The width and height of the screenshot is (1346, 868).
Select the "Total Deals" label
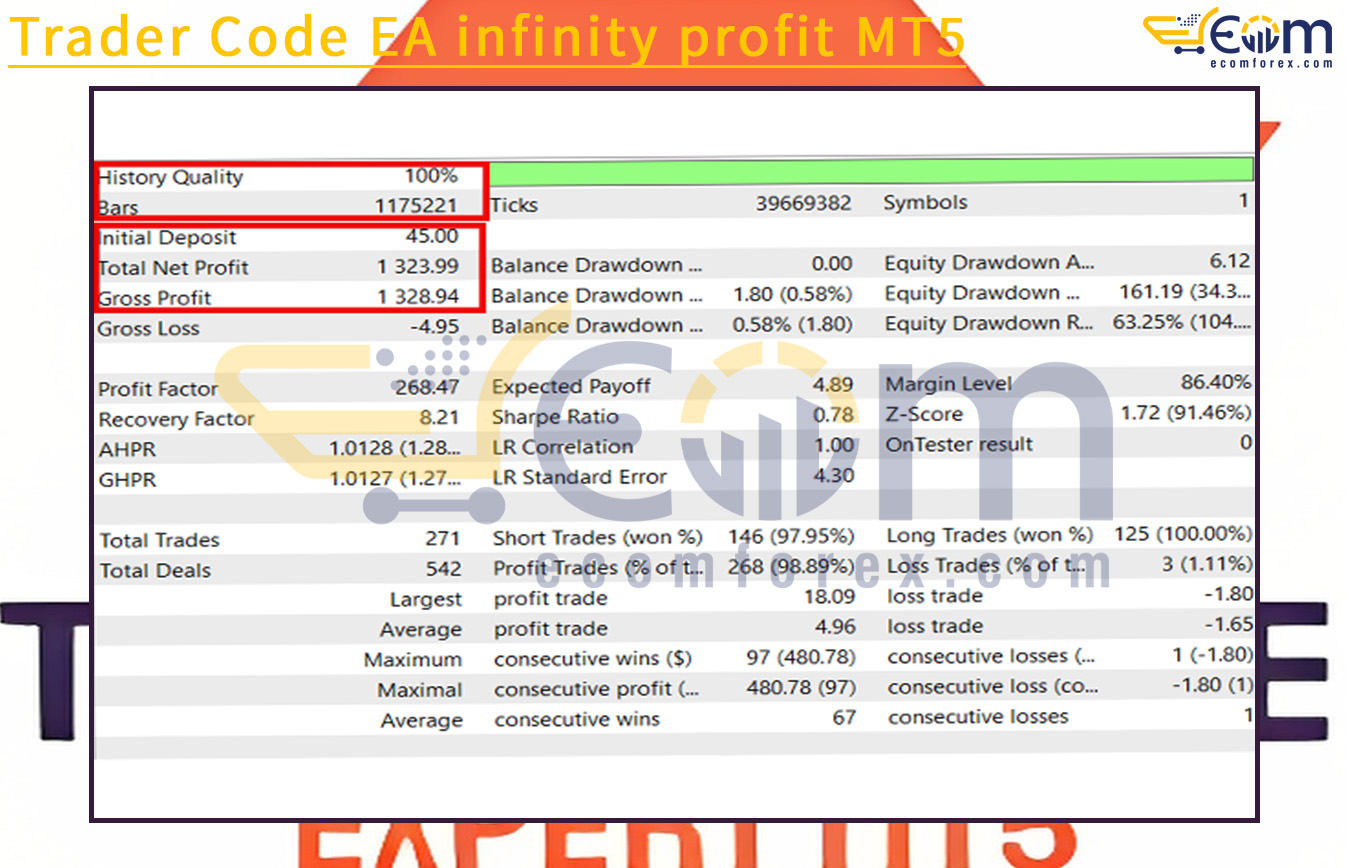(156, 571)
